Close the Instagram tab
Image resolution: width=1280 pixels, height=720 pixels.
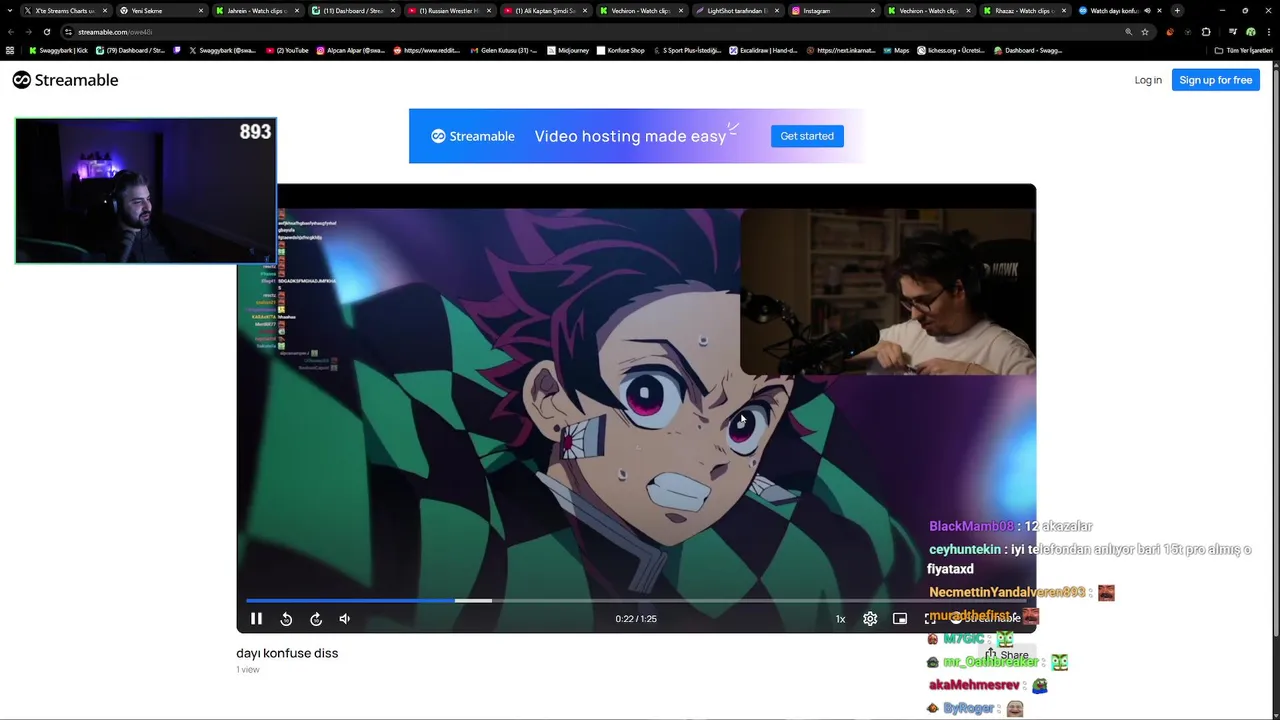[873, 11]
